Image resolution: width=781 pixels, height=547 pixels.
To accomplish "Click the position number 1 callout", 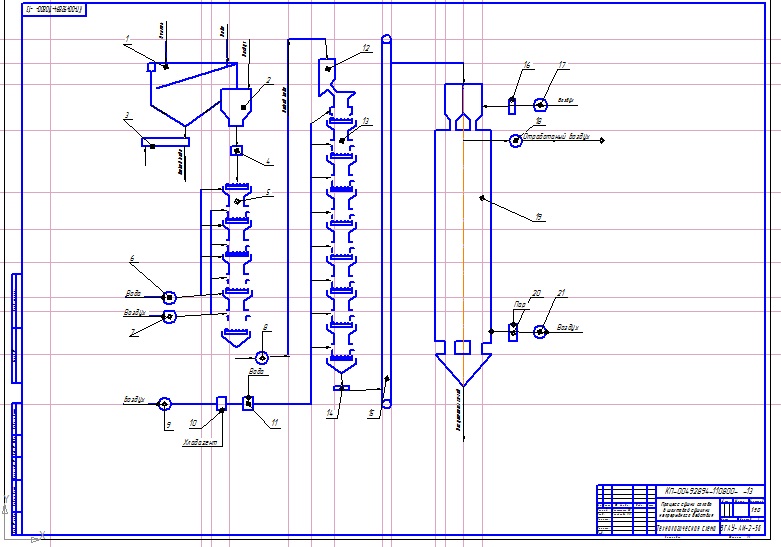I will (128, 39).
